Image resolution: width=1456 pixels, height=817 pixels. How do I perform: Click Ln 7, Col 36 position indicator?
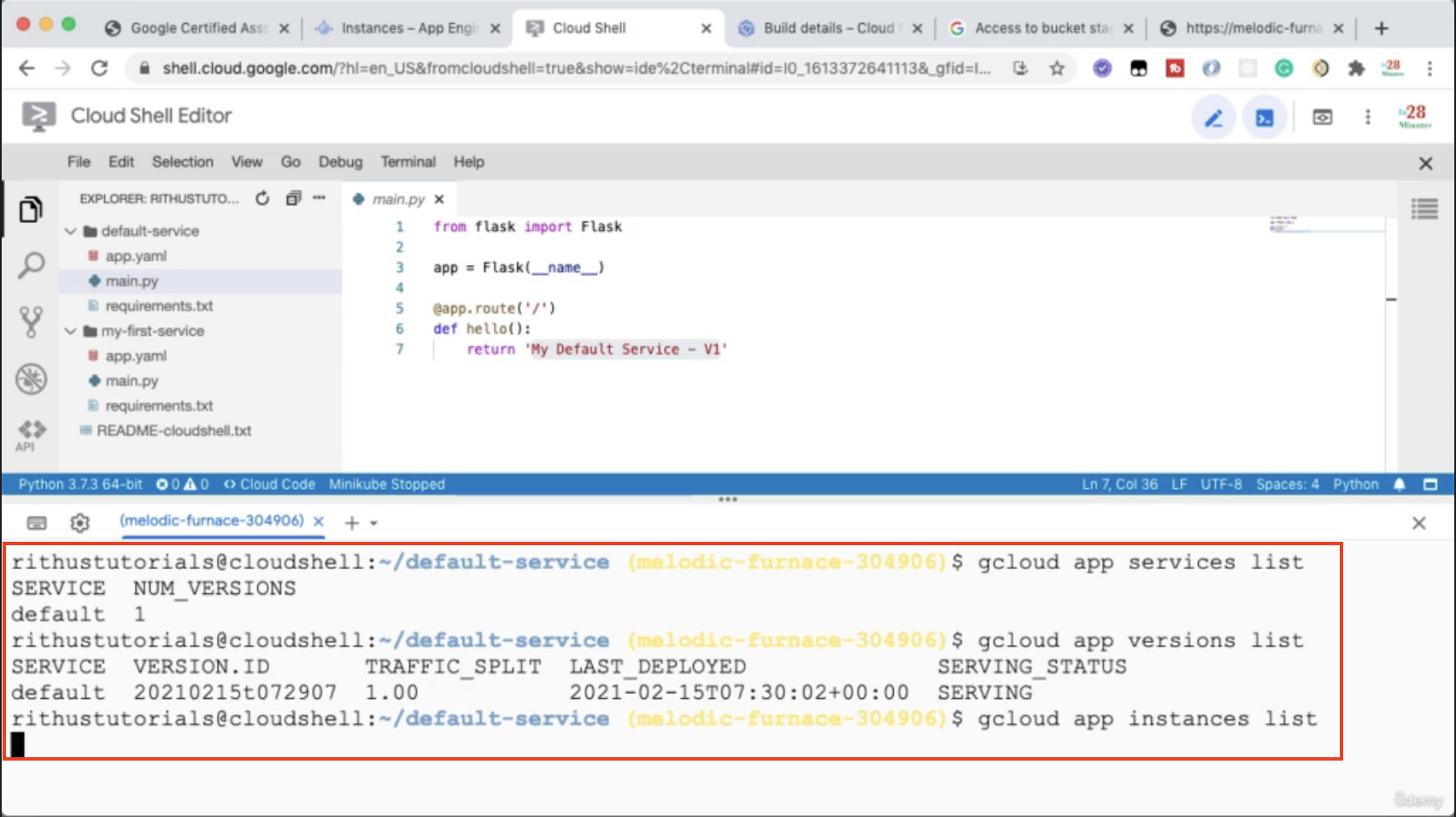tap(1119, 485)
